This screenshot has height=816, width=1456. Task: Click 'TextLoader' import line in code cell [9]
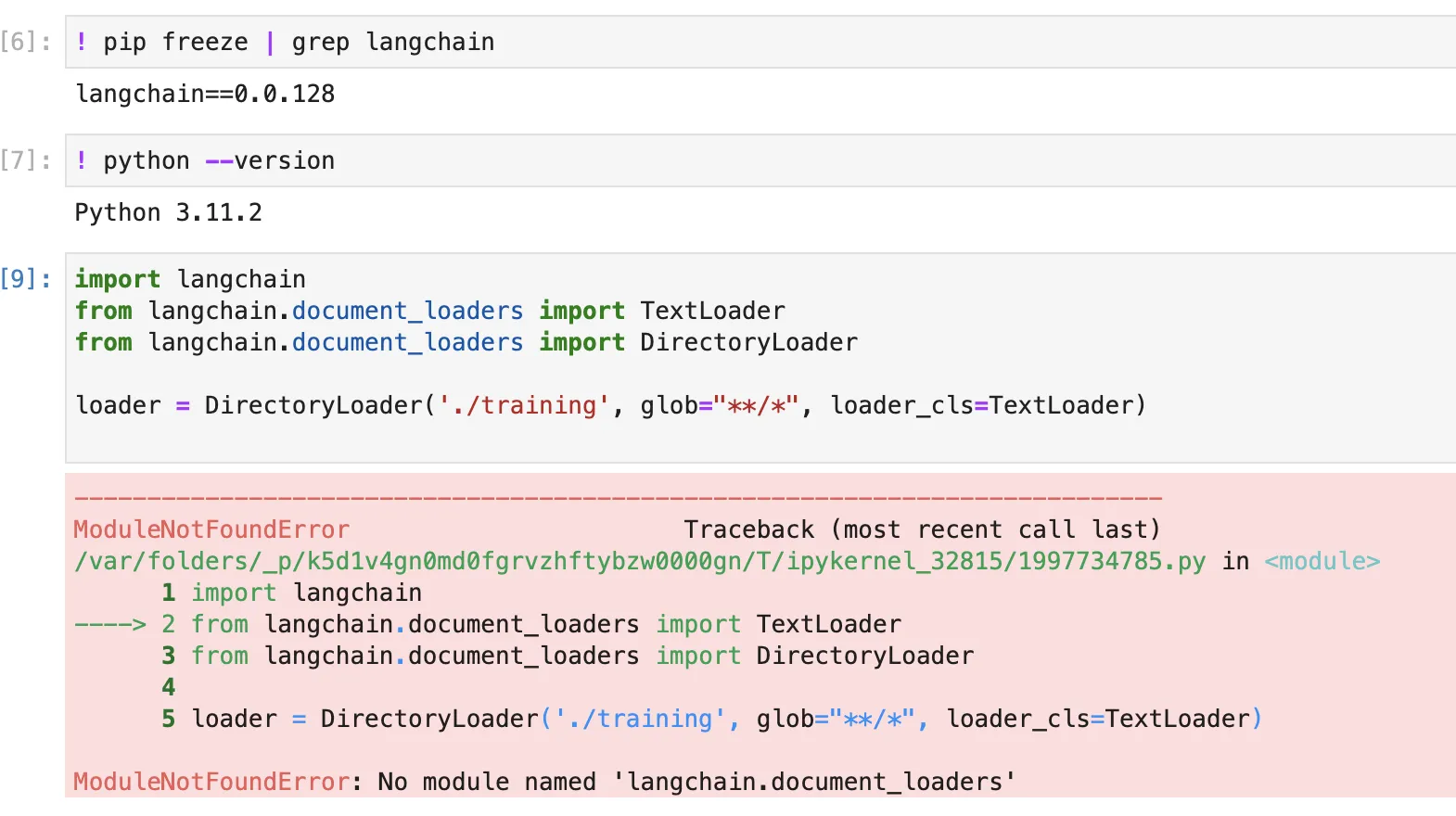[x=430, y=311]
